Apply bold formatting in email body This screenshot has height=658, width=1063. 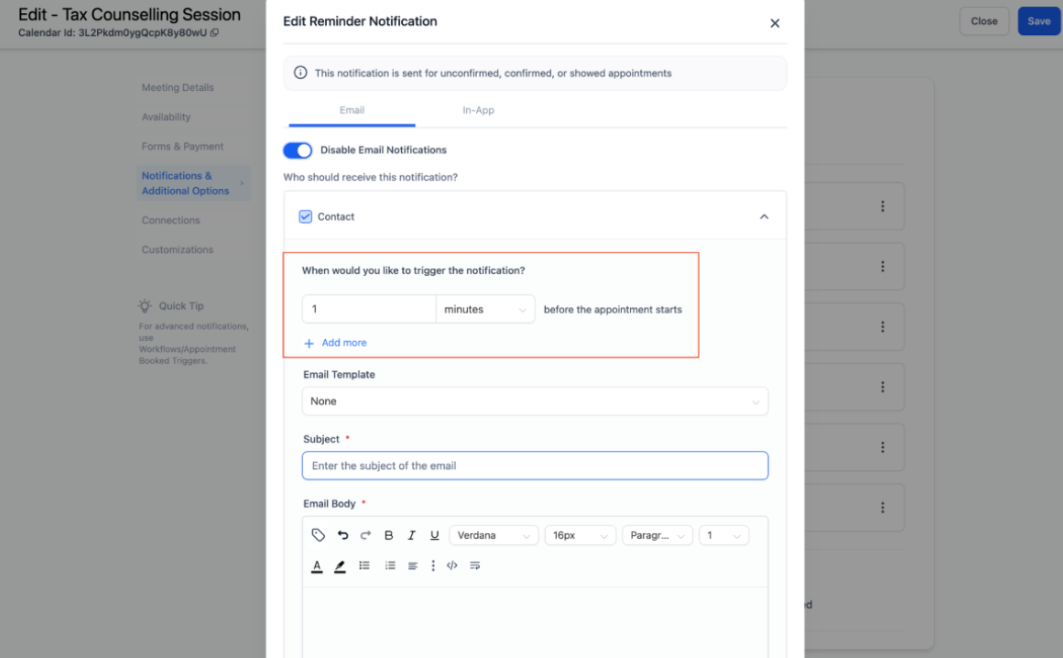point(389,535)
